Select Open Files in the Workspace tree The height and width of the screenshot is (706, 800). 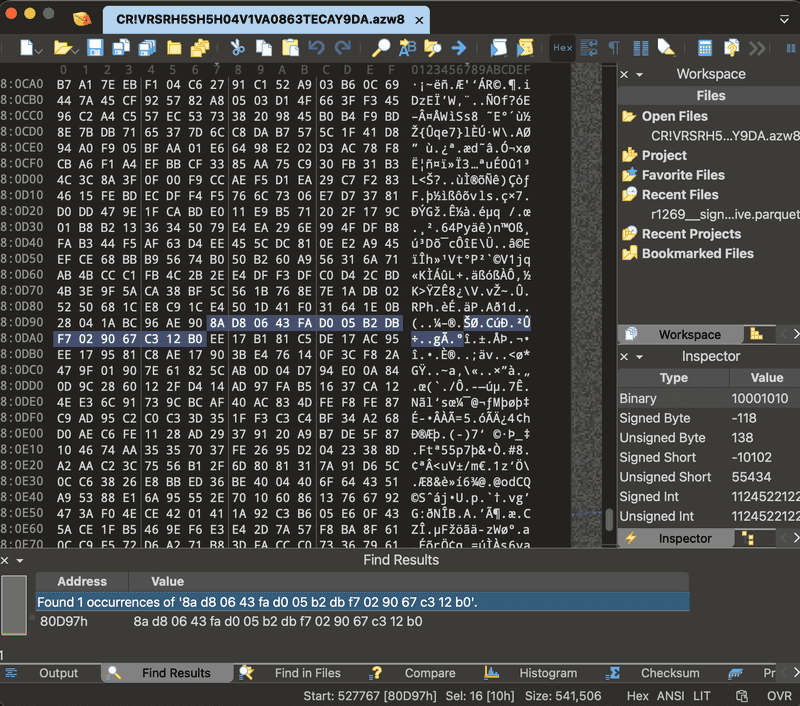[674, 116]
